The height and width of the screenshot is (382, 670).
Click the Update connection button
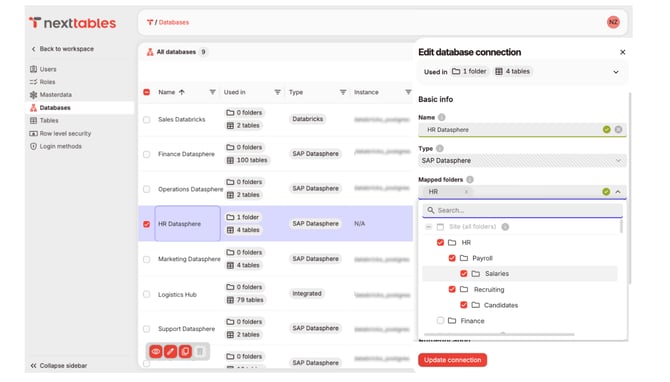pos(453,360)
